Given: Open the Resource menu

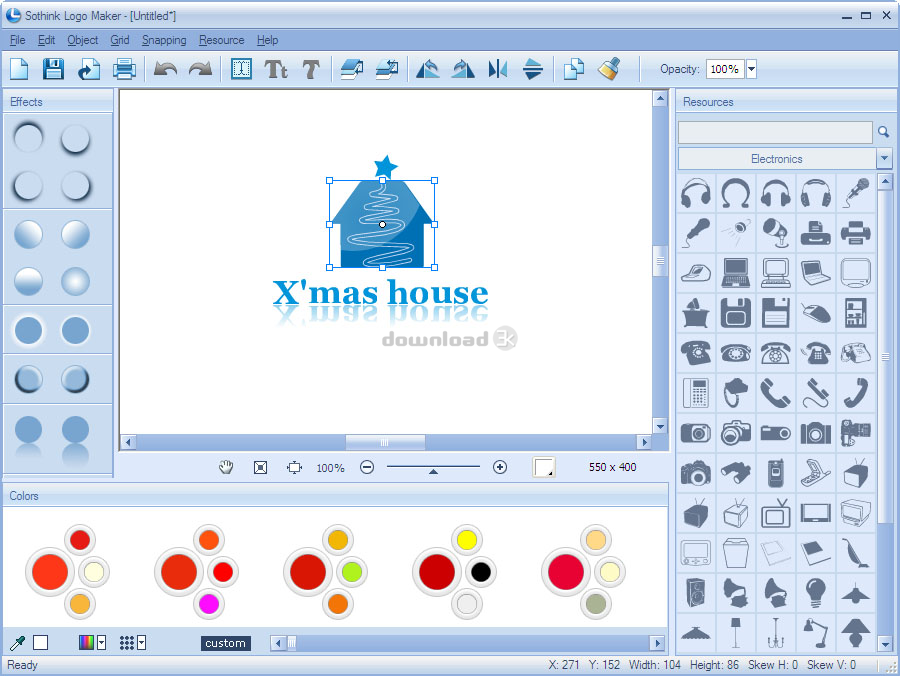Looking at the screenshot, I should coord(221,40).
